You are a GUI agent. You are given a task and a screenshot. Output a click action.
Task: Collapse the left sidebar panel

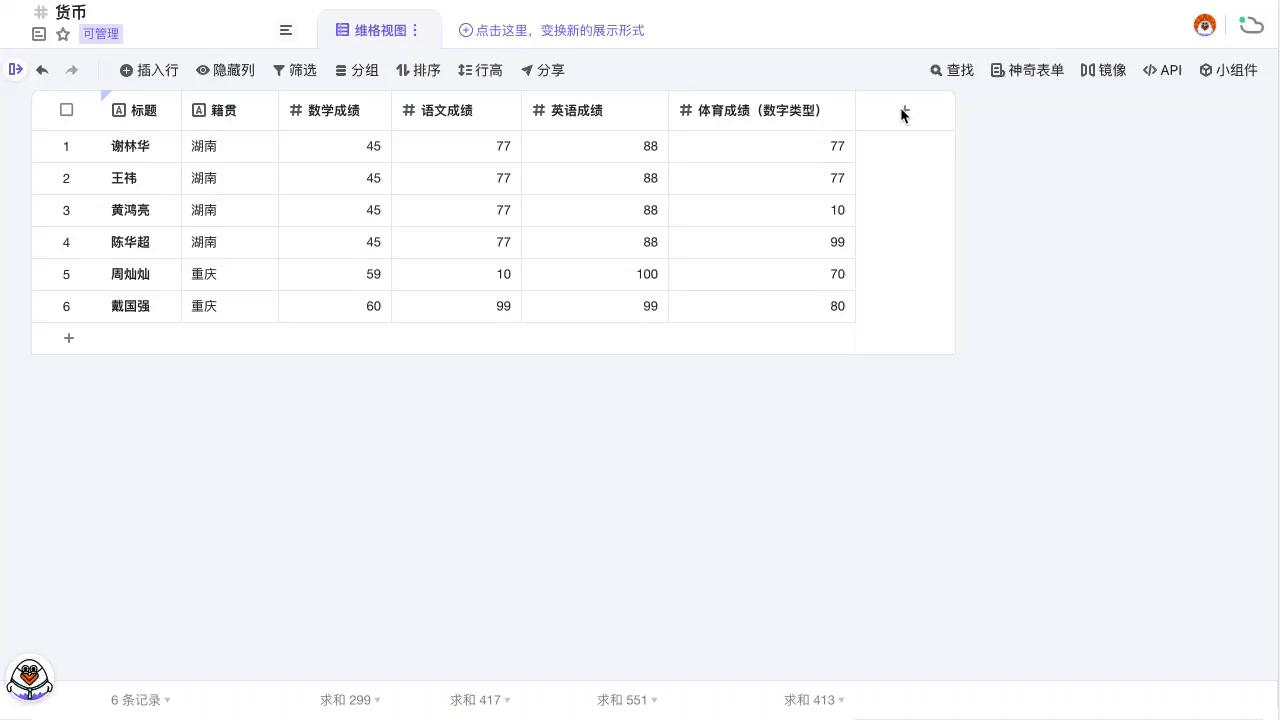click(x=16, y=70)
